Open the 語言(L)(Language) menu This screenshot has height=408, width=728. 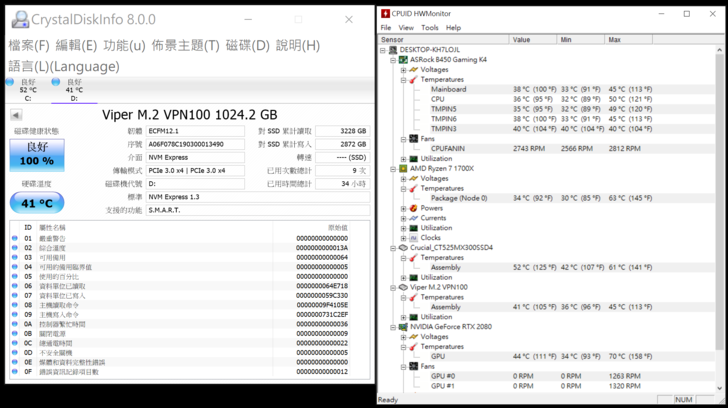coord(63,66)
